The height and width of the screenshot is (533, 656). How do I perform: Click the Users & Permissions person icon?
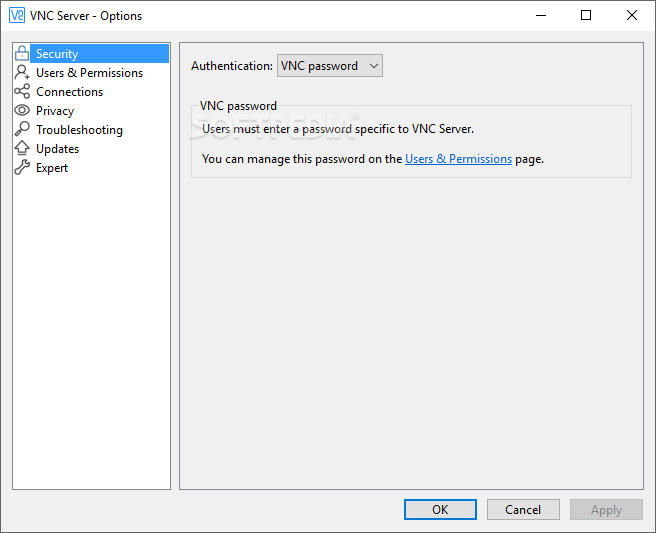pyautogui.click(x=22, y=72)
